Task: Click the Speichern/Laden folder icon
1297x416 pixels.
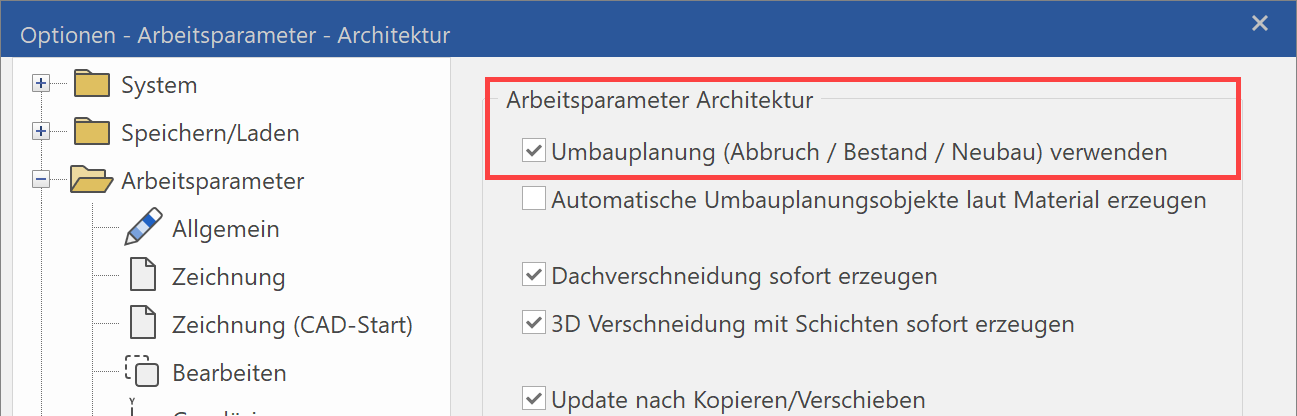Action: [x=90, y=132]
